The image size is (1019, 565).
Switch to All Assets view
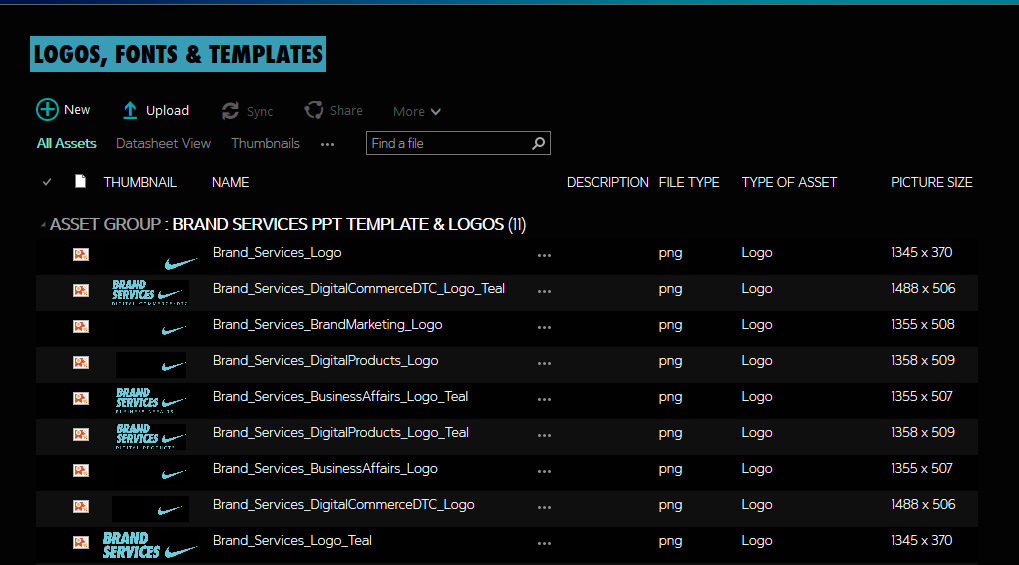point(66,143)
